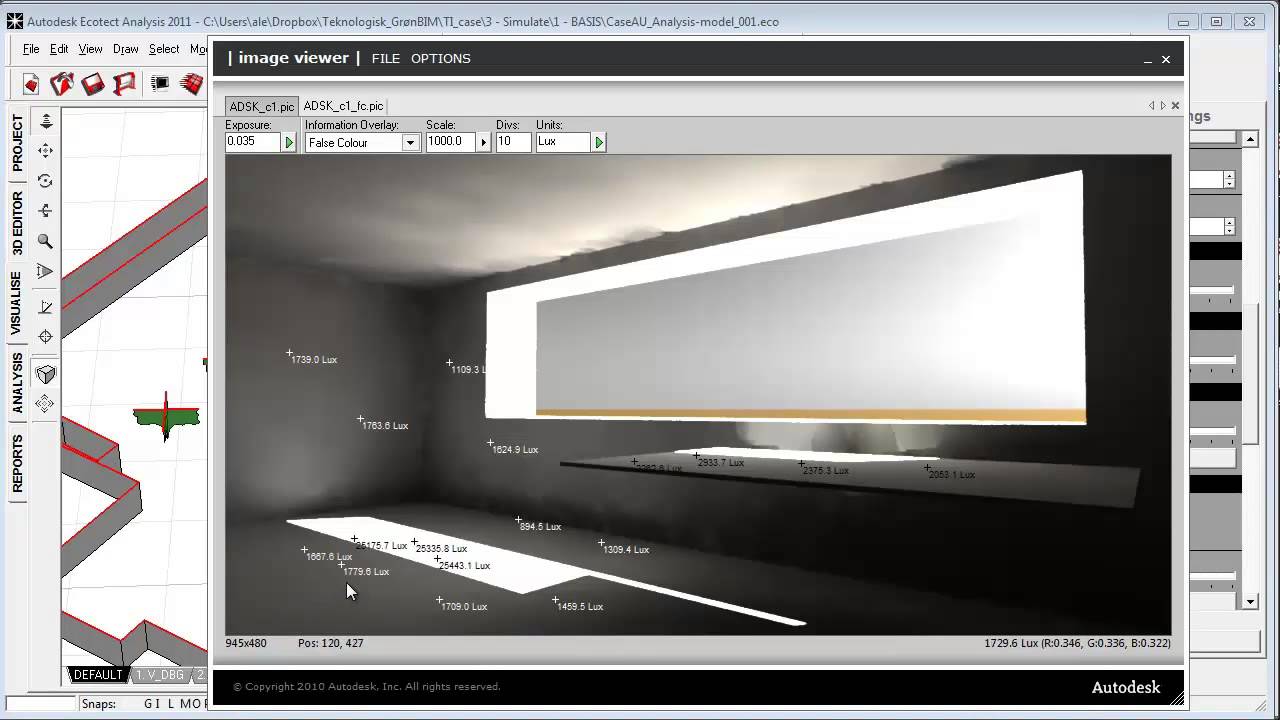The height and width of the screenshot is (720, 1280).
Task: Open the VISUALISE side tab
Action: (x=18, y=302)
